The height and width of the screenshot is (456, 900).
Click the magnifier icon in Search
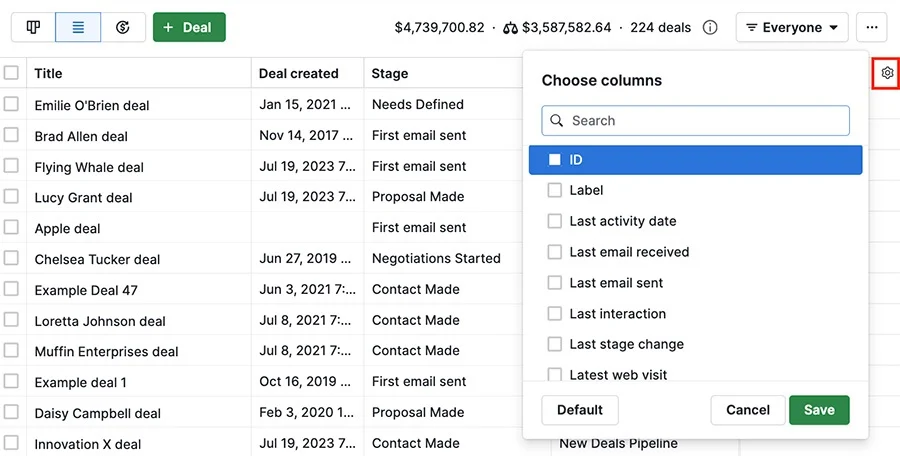coord(556,121)
